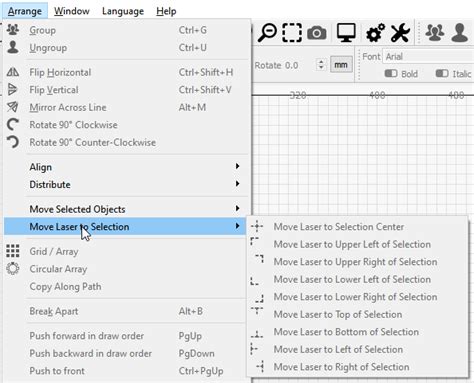The width and height of the screenshot is (474, 383).
Task: Click the Ungroup single person toolbar icon
Action: [x=460, y=33]
